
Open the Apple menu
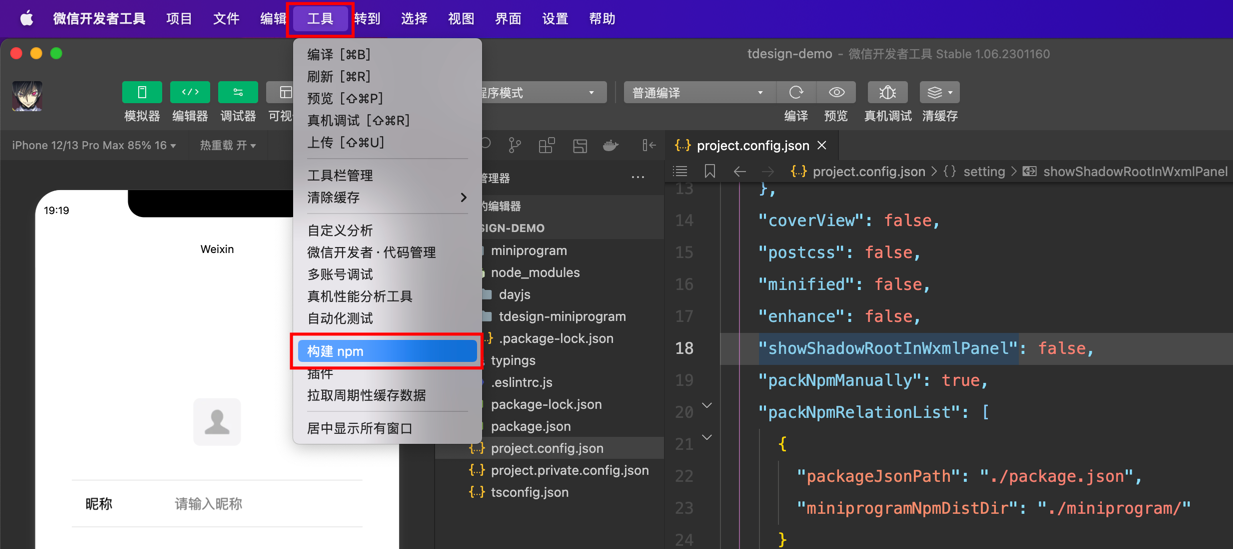click(27, 19)
